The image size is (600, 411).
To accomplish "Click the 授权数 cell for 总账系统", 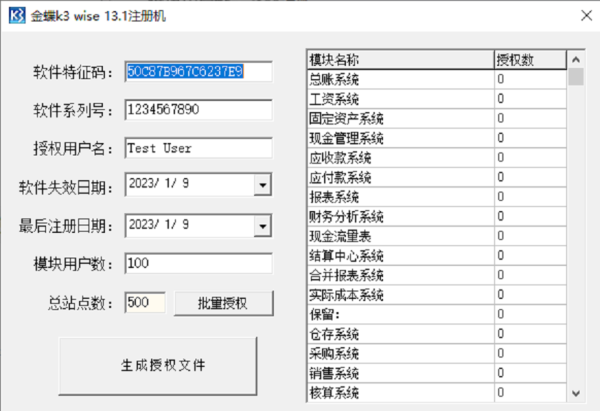I will click(530, 79).
